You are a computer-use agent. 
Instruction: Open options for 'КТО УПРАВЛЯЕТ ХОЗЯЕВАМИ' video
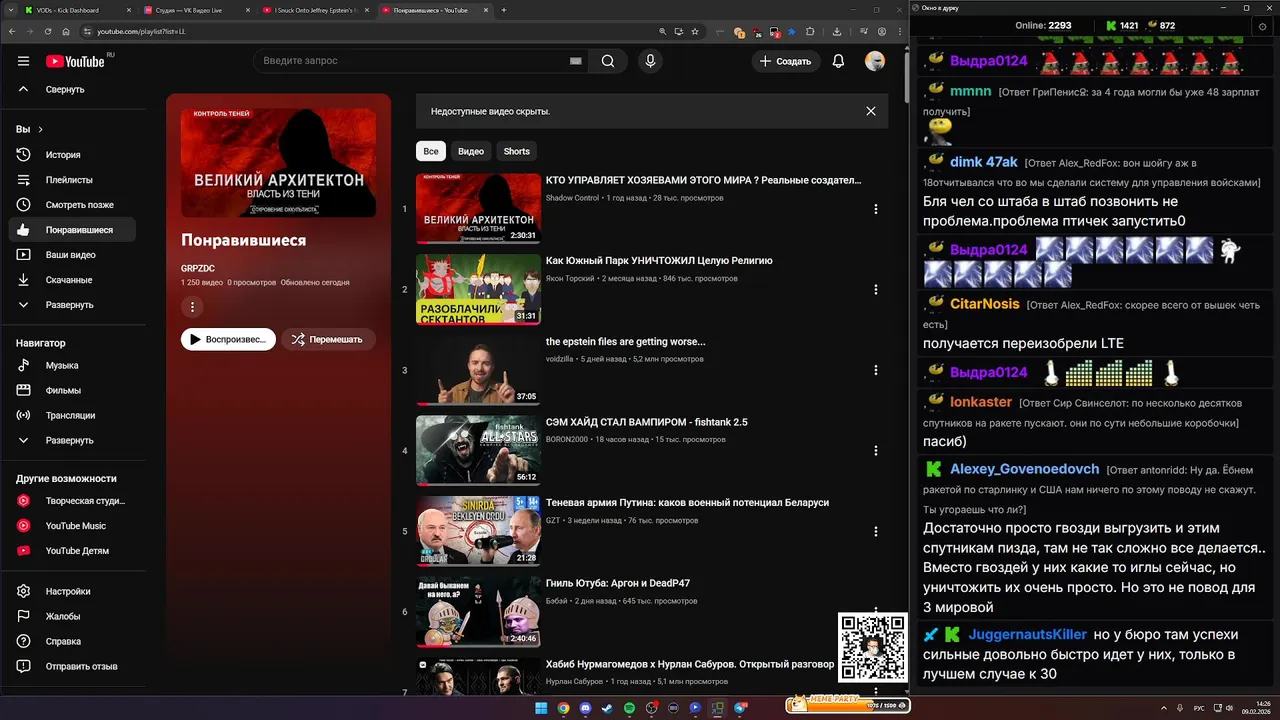[876, 209]
